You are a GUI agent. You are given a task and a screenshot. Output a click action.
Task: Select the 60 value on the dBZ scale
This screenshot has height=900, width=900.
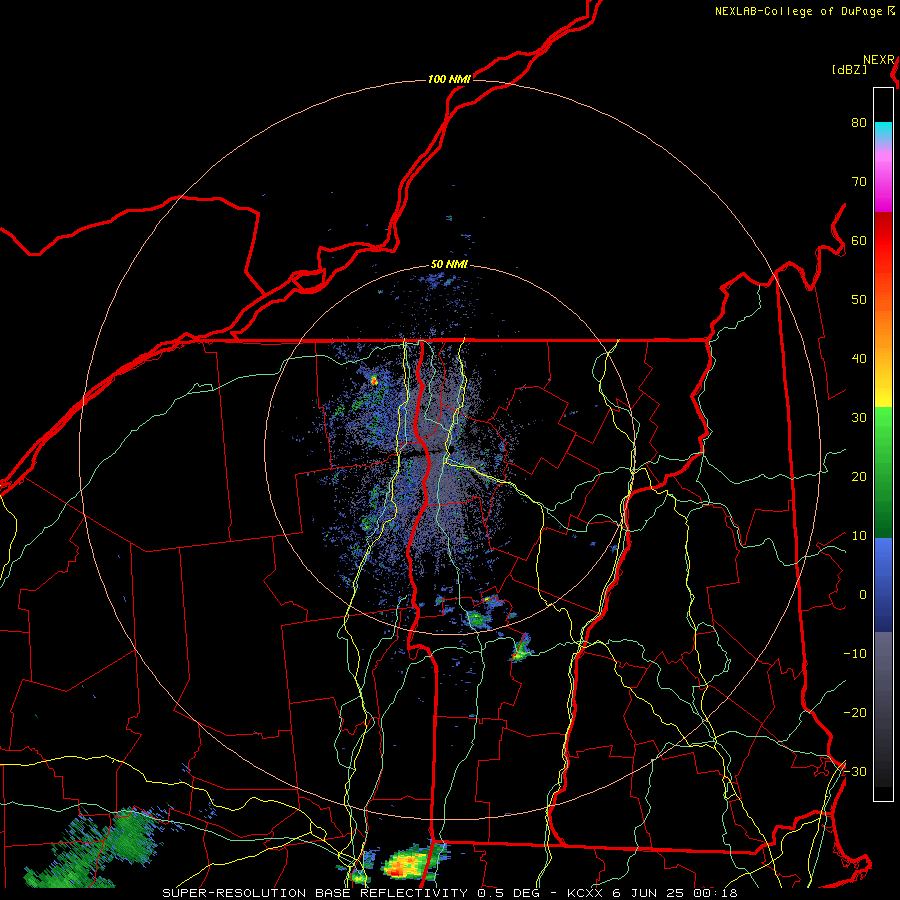pos(859,241)
